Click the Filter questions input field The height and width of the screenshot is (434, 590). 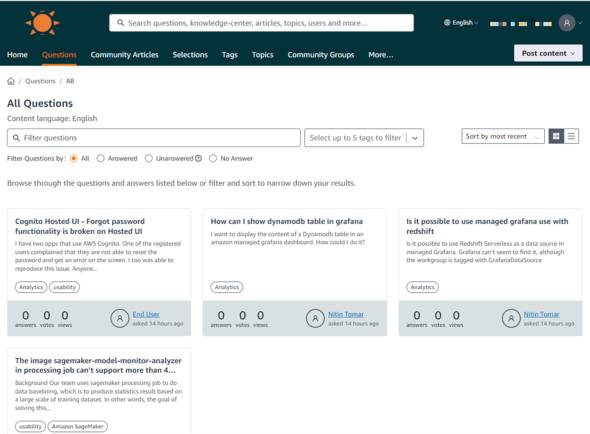(x=154, y=138)
